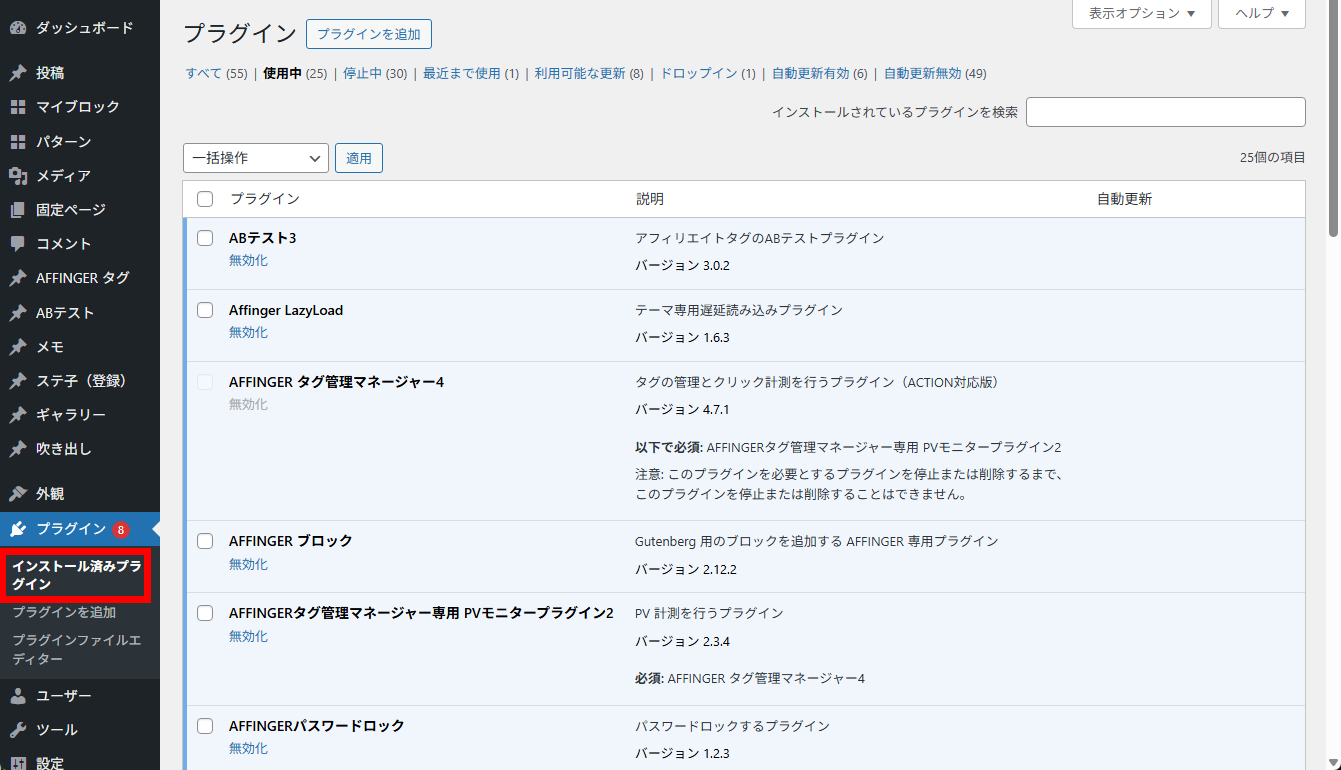Filter plugins by 最近まで使用 (1)
1341x770 pixels.
471,73
